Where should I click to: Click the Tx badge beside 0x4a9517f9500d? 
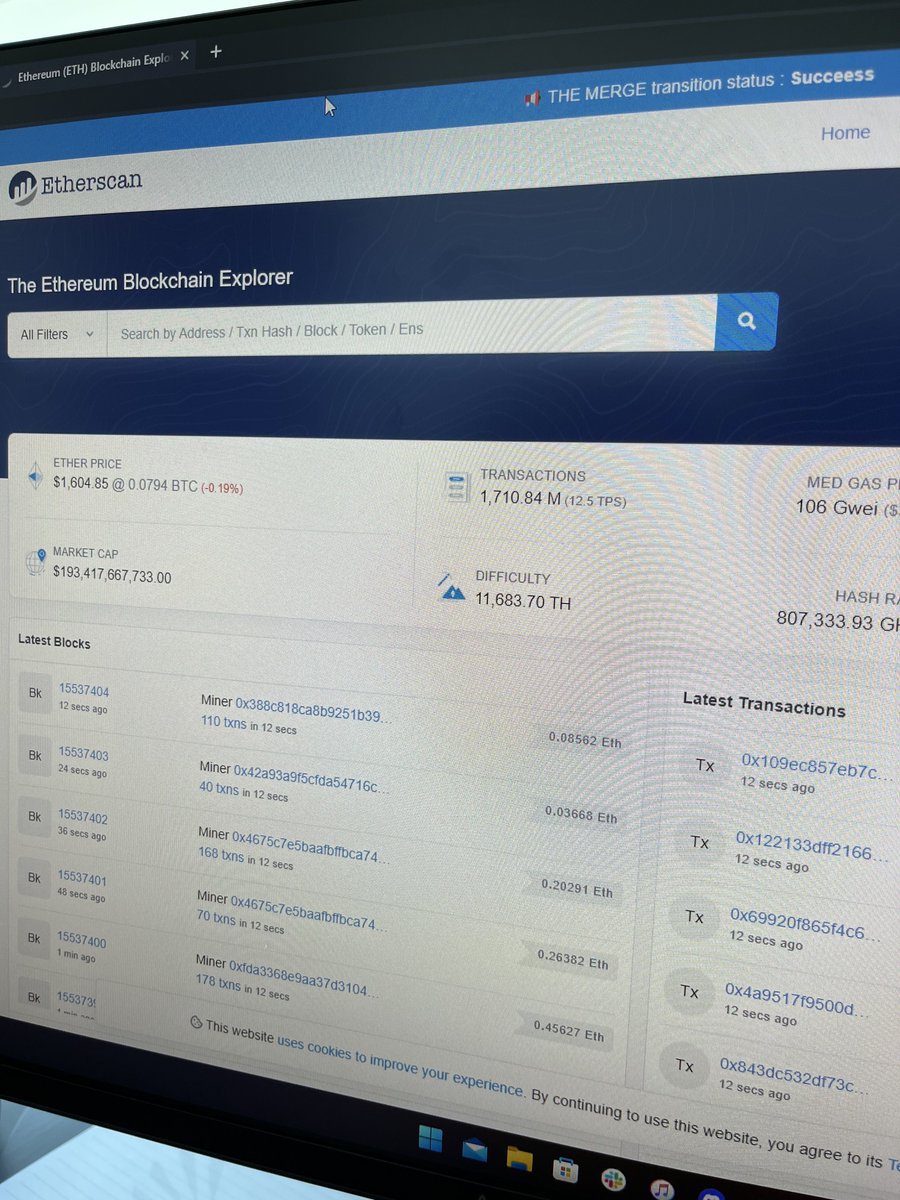689,991
